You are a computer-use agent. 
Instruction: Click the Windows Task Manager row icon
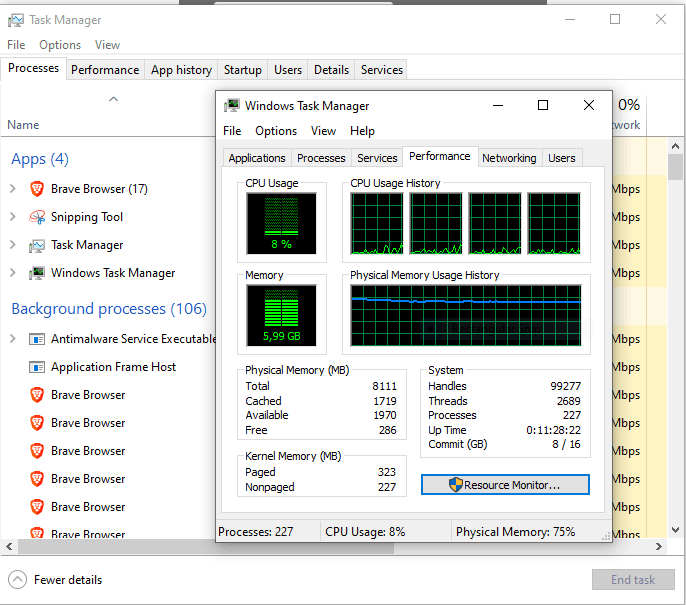coord(37,273)
